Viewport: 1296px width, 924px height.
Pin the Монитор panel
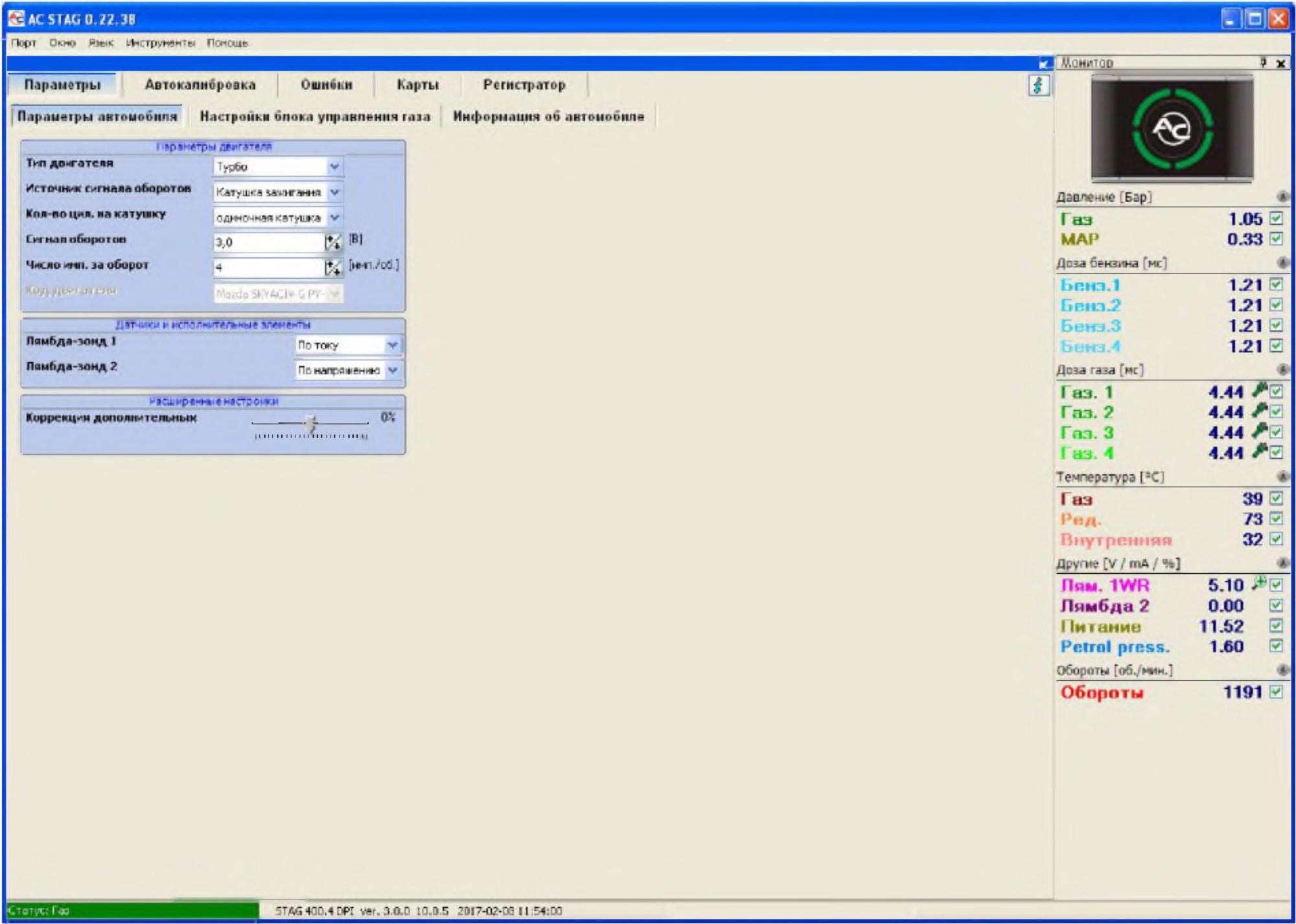(1264, 62)
